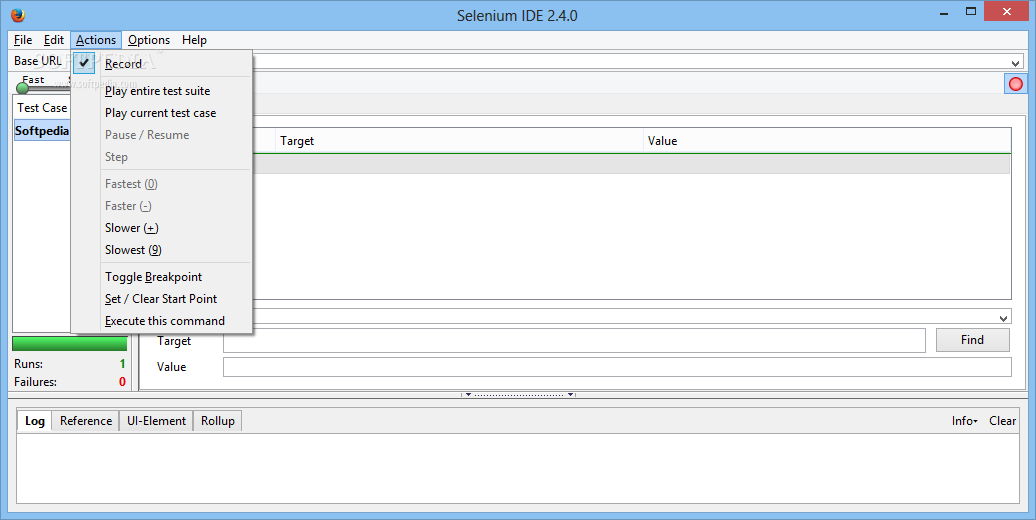The image size is (1036, 520).
Task: Click the dotted panel splitter handle
Action: (x=519, y=394)
